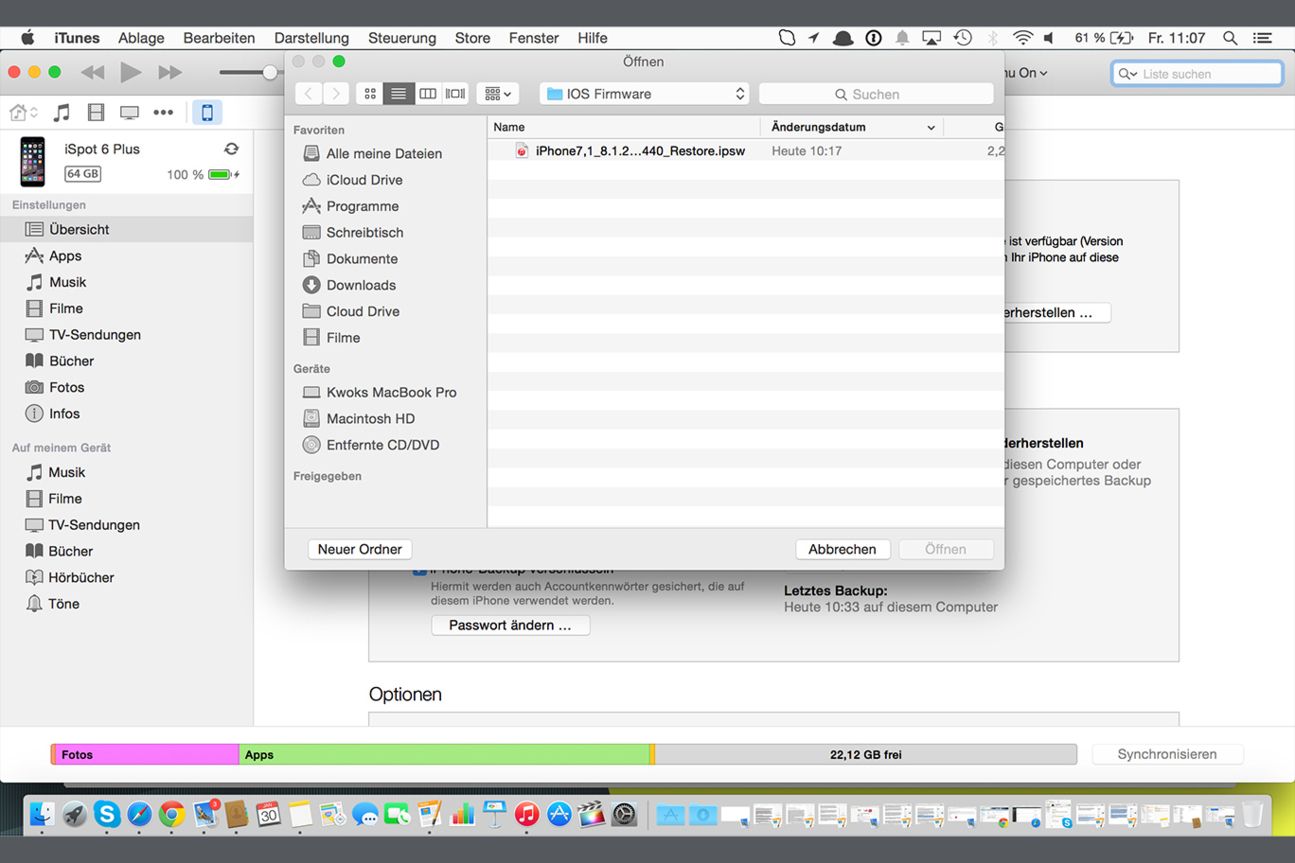Open the TV shows library icon in iTunes

tap(129, 112)
